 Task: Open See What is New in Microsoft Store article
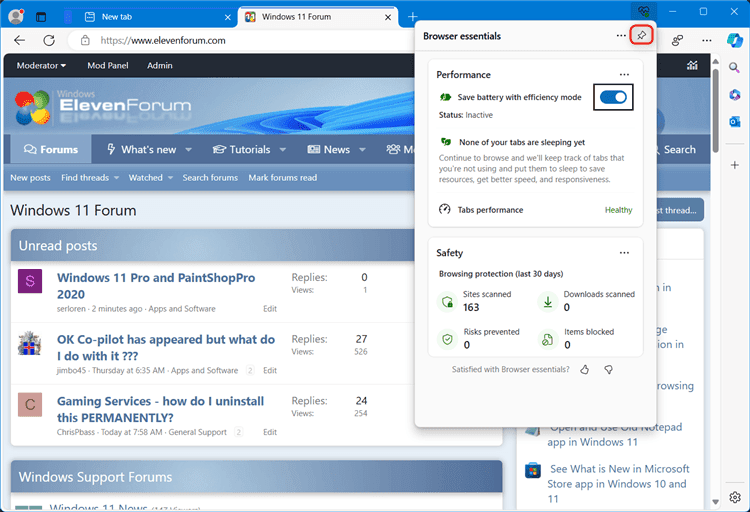point(618,484)
